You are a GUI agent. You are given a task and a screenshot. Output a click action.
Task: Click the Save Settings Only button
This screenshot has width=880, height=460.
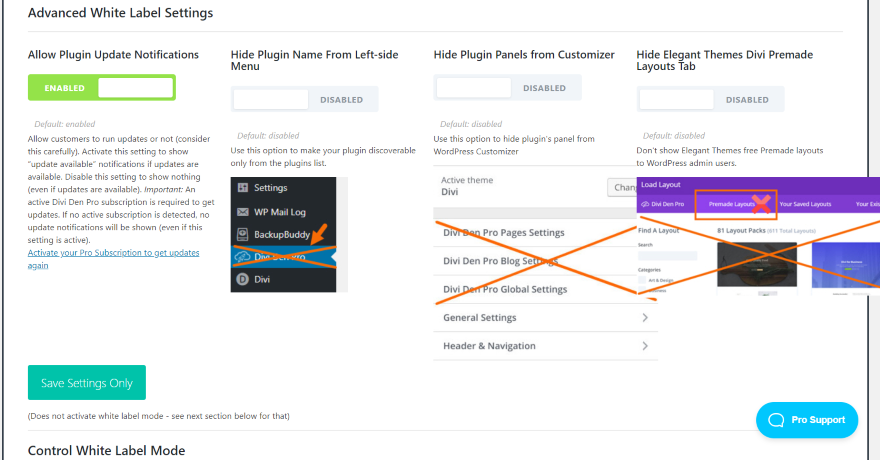point(87,383)
